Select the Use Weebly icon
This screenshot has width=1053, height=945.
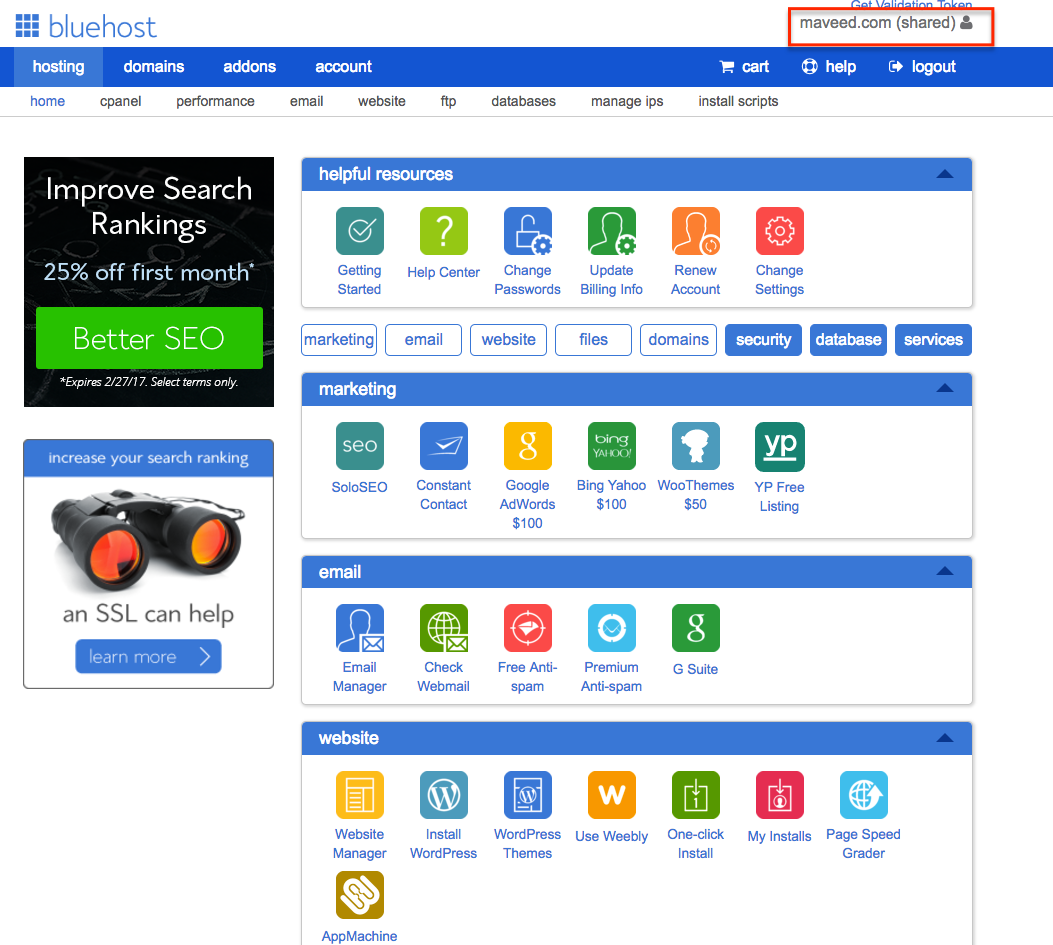tap(611, 796)
